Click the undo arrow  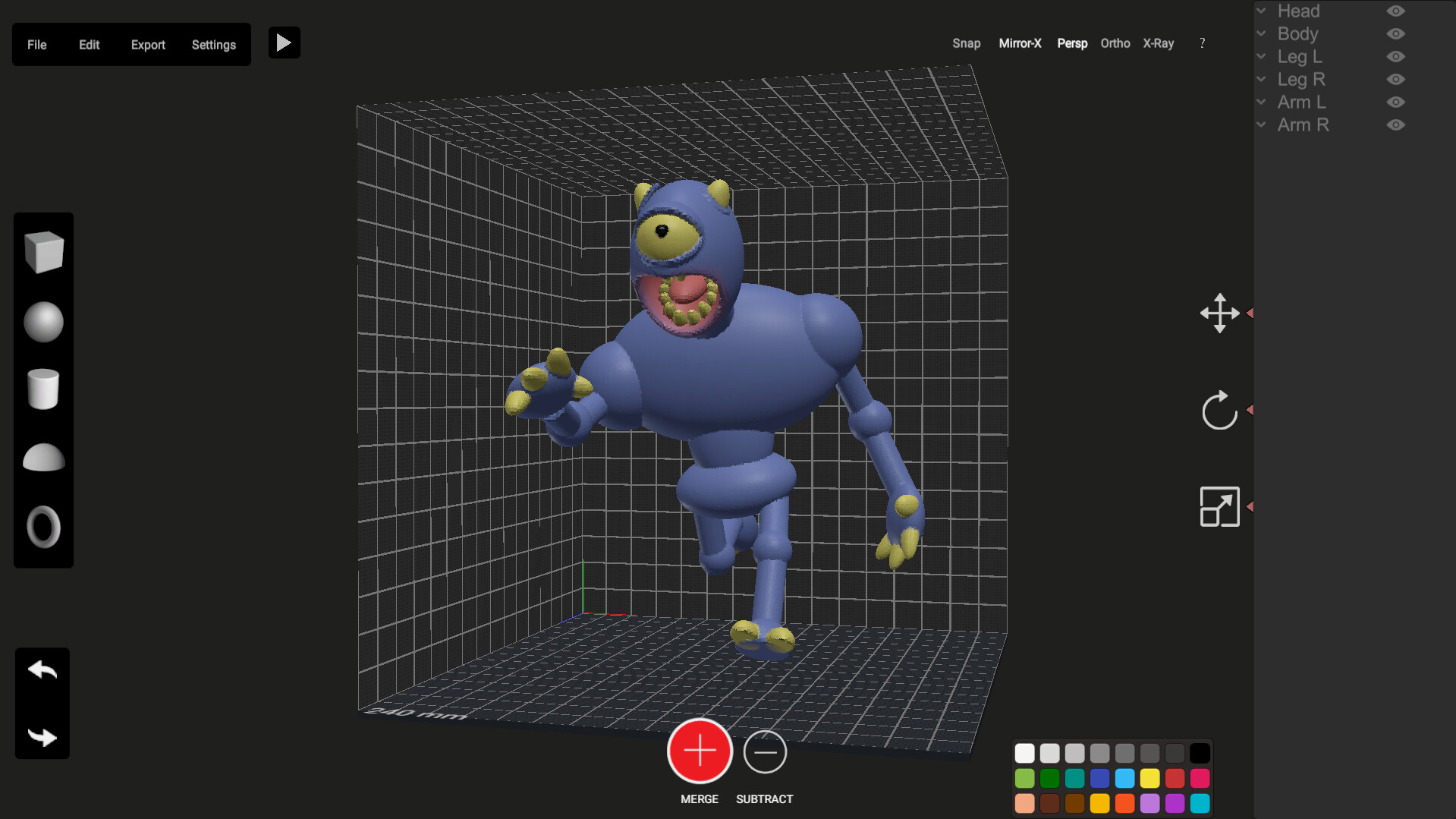pos(42,669)
